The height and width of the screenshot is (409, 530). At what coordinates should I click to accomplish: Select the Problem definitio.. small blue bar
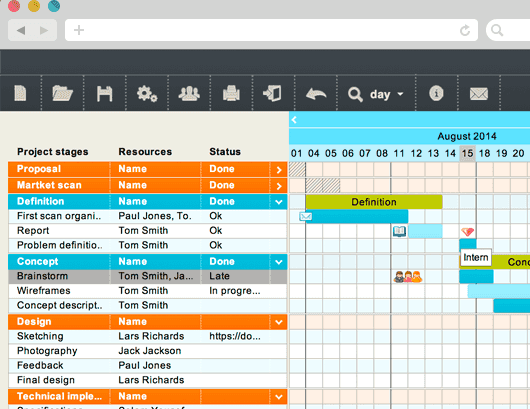pos(468,244)
